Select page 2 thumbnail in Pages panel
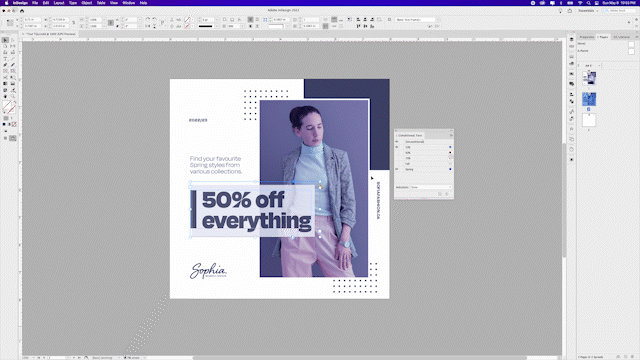Viewport: 640px width, 360px height. click(589, 99)
